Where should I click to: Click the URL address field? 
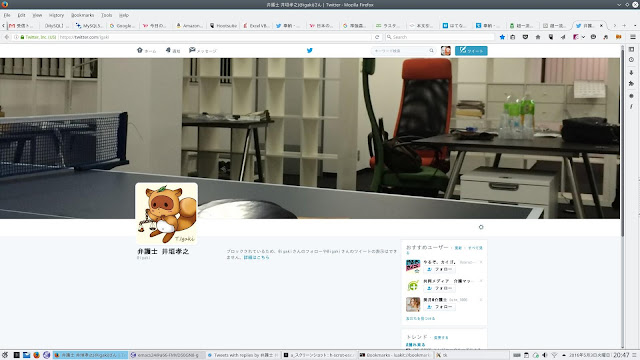(x=214, y=37)
